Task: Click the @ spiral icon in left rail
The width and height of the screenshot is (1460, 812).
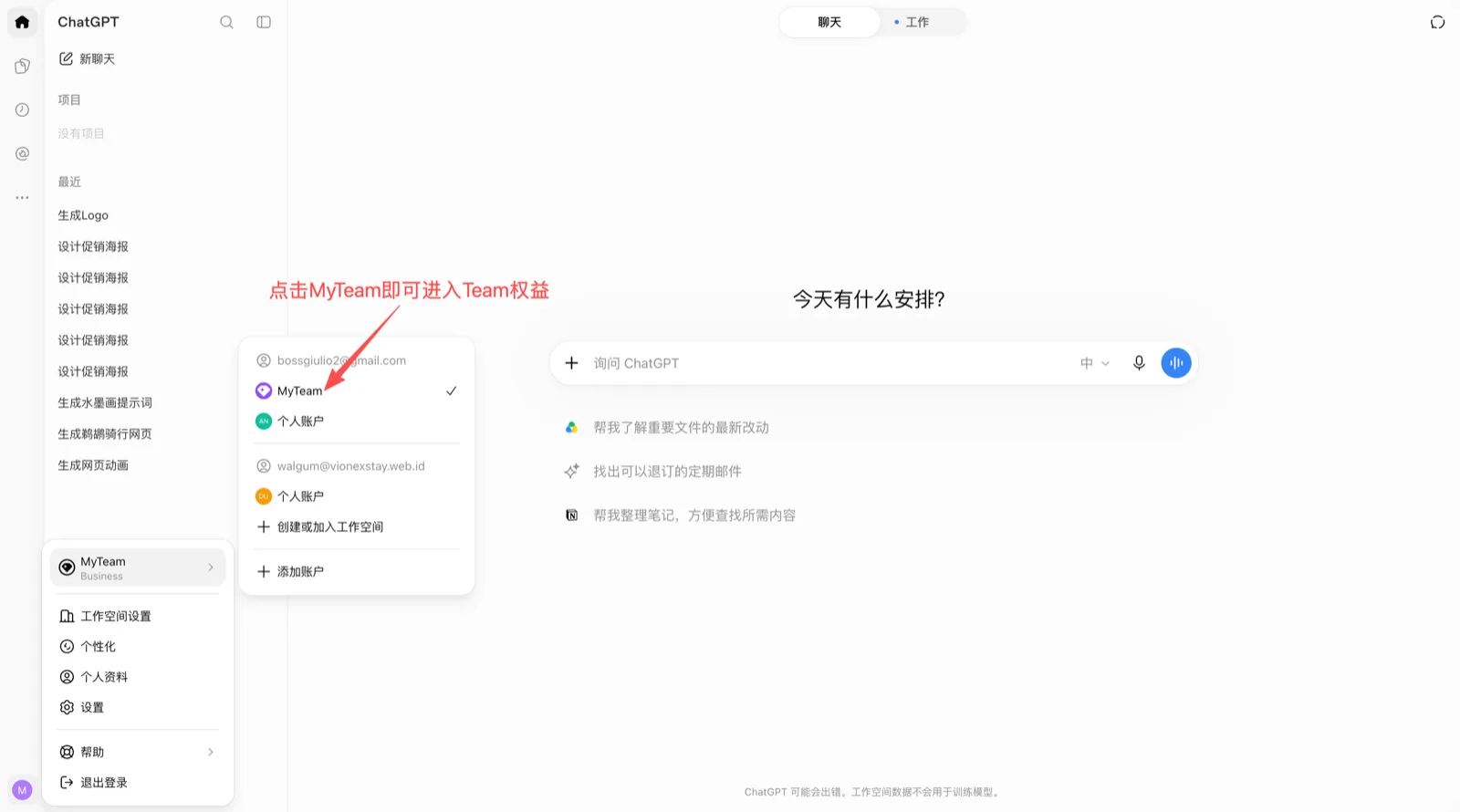Action: click(22, 153)
